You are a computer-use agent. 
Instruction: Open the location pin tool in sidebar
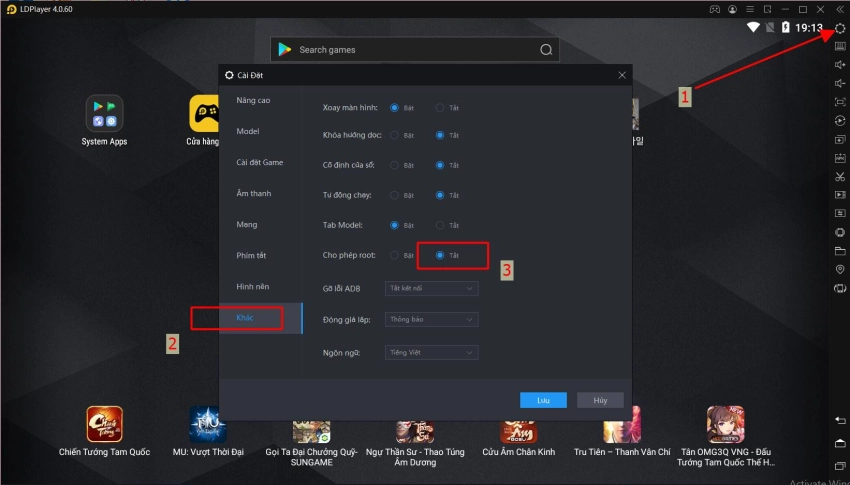point(839,270)
